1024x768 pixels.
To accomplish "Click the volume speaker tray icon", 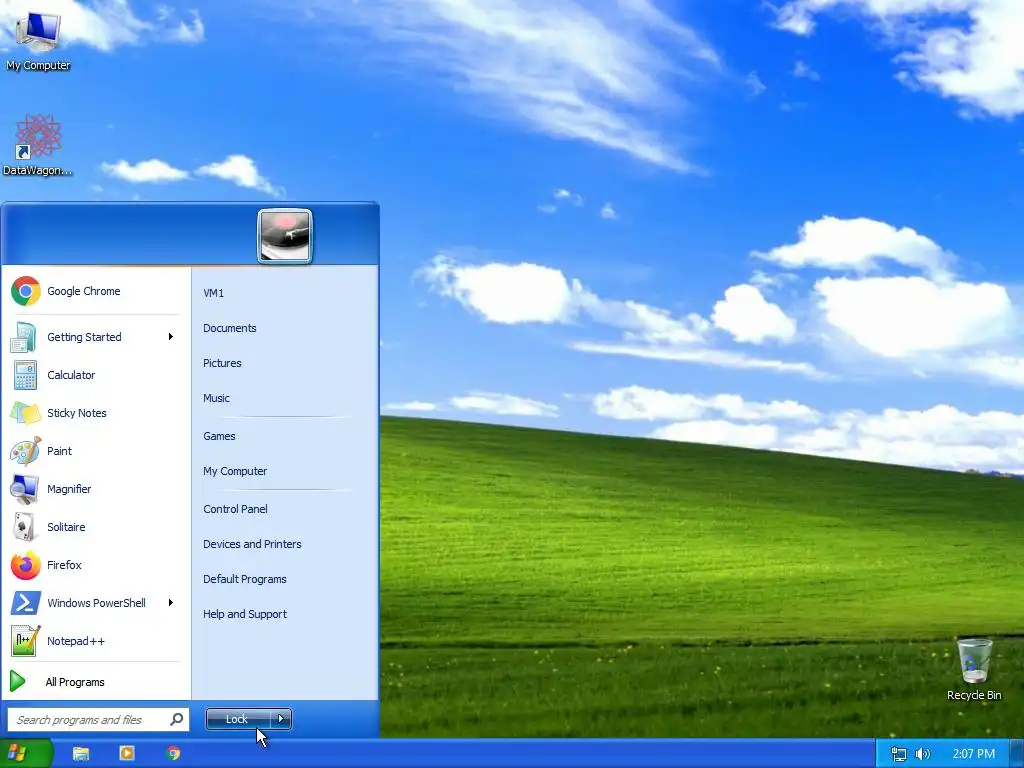I will (923, 754).
